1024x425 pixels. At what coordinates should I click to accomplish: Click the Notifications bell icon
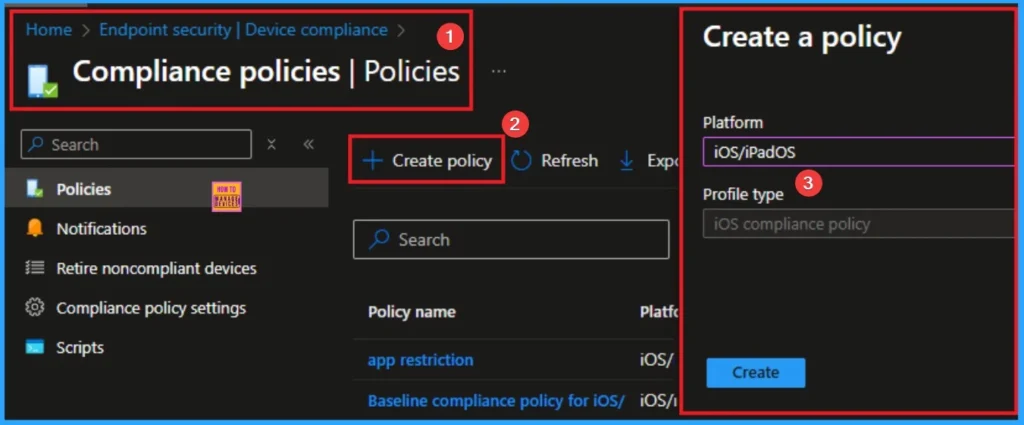tap(35, 228)
